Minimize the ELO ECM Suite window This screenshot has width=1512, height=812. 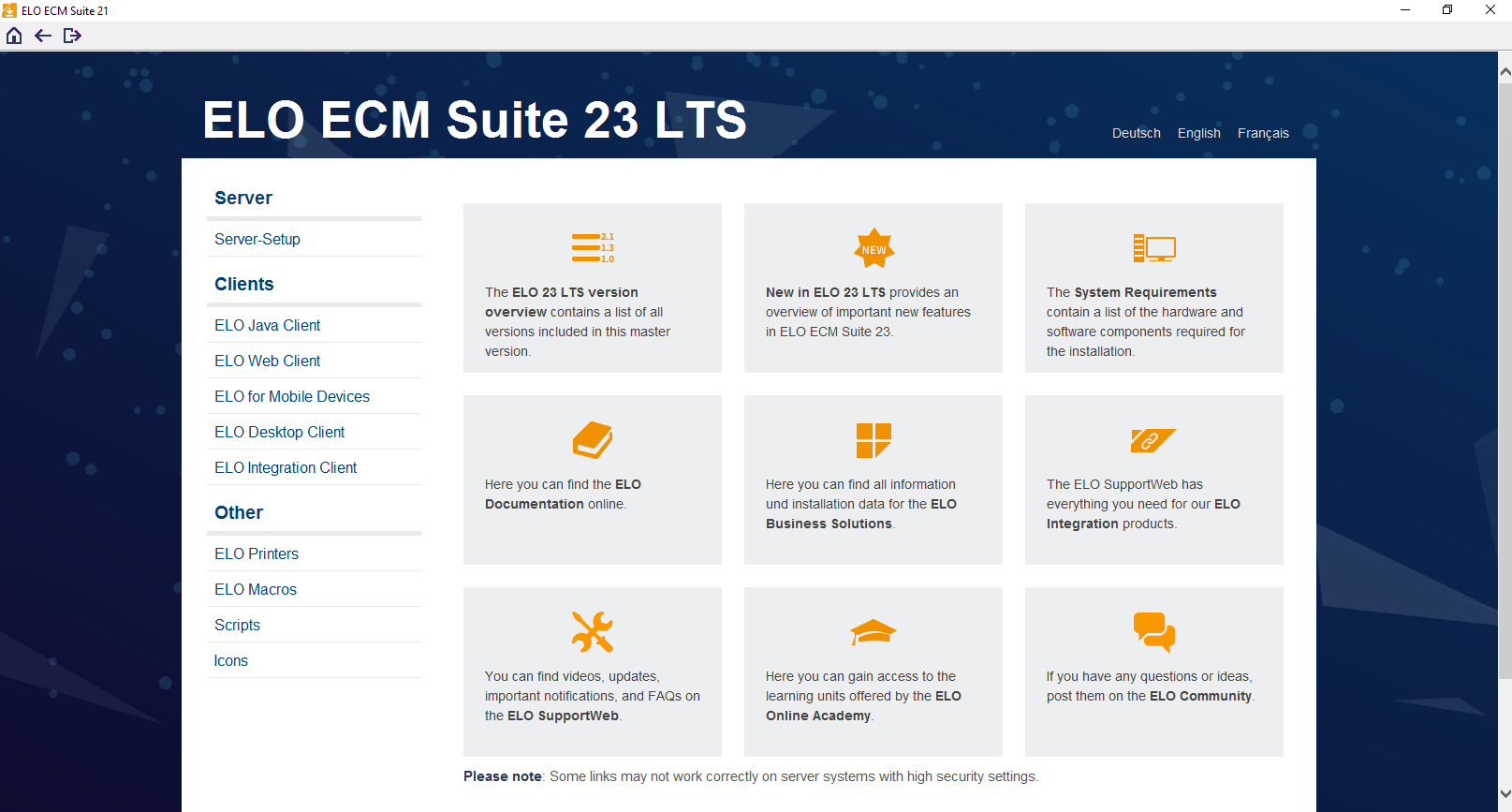pos(1405,10)
